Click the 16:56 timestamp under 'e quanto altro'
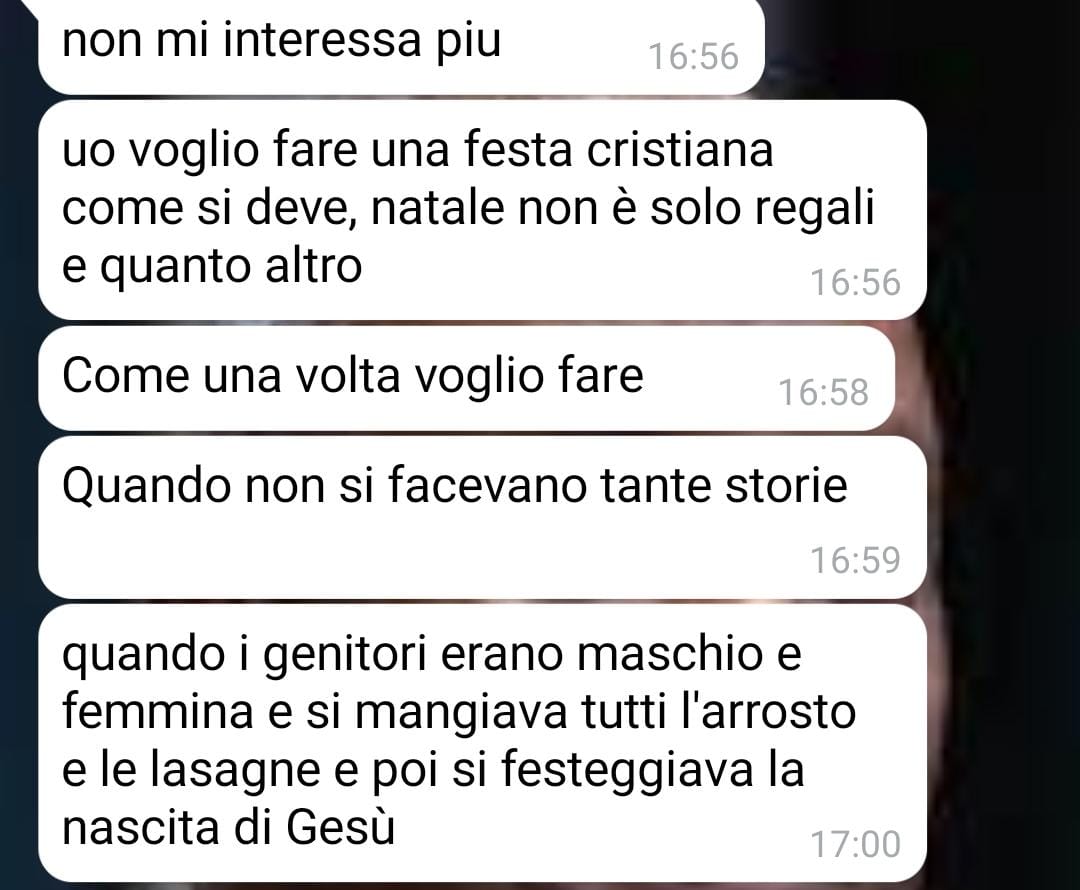 [x=855, y=282]
